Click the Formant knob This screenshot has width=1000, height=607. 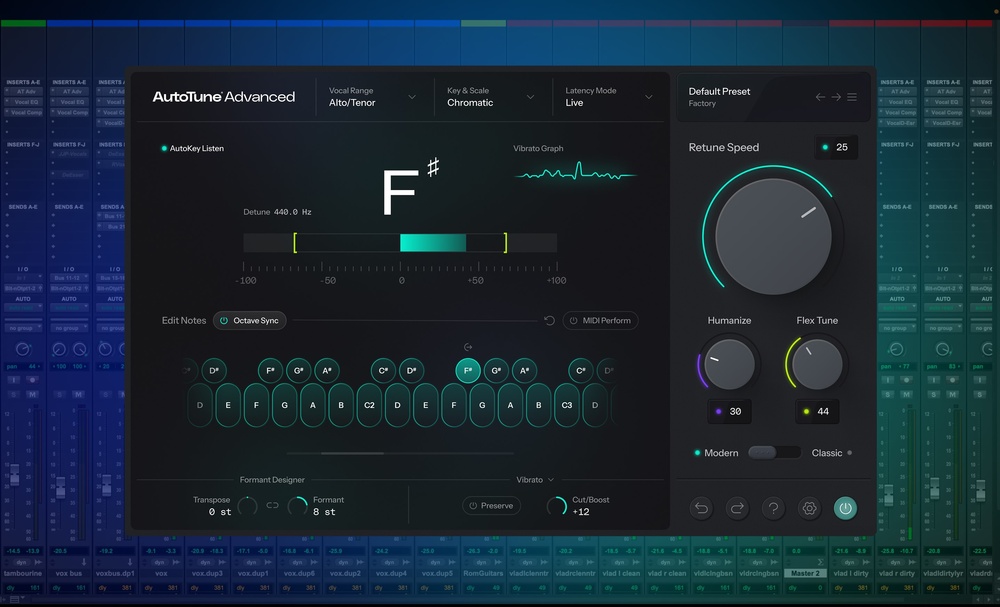298,506
